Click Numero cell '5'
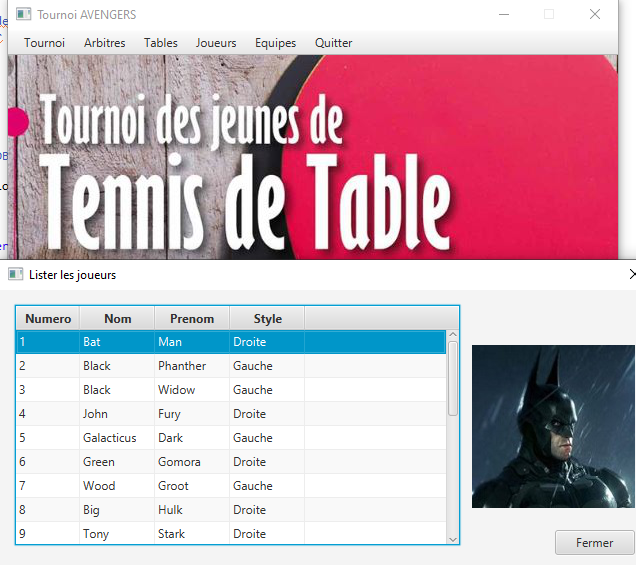This screenshot has width=636, height=565. pos(48,438)
